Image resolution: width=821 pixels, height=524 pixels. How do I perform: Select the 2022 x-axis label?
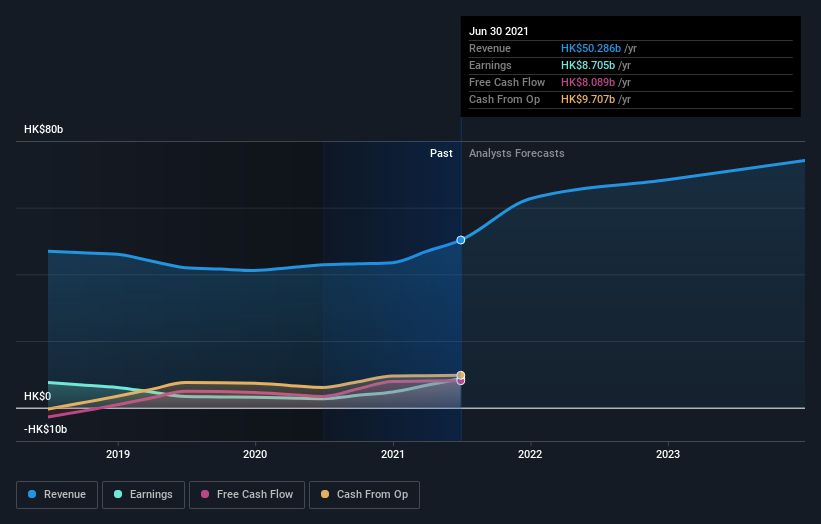click(530, 454)
